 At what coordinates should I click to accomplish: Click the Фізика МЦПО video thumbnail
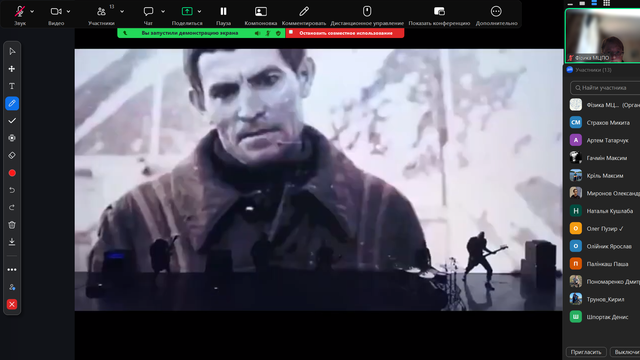(603, 36)
